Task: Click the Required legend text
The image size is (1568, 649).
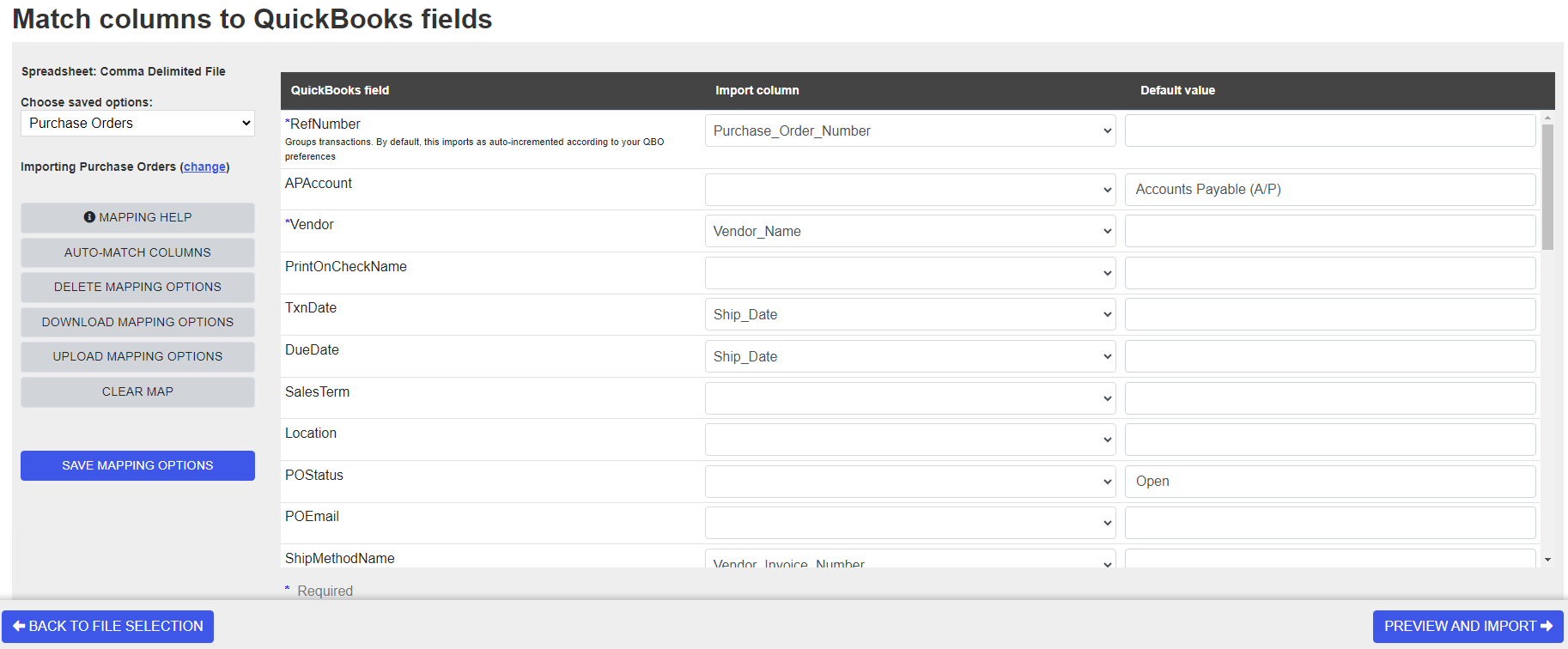Action: point(325,591)
